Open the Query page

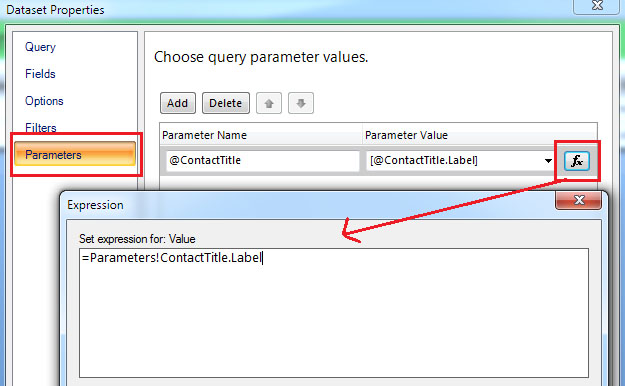[40, 47]
